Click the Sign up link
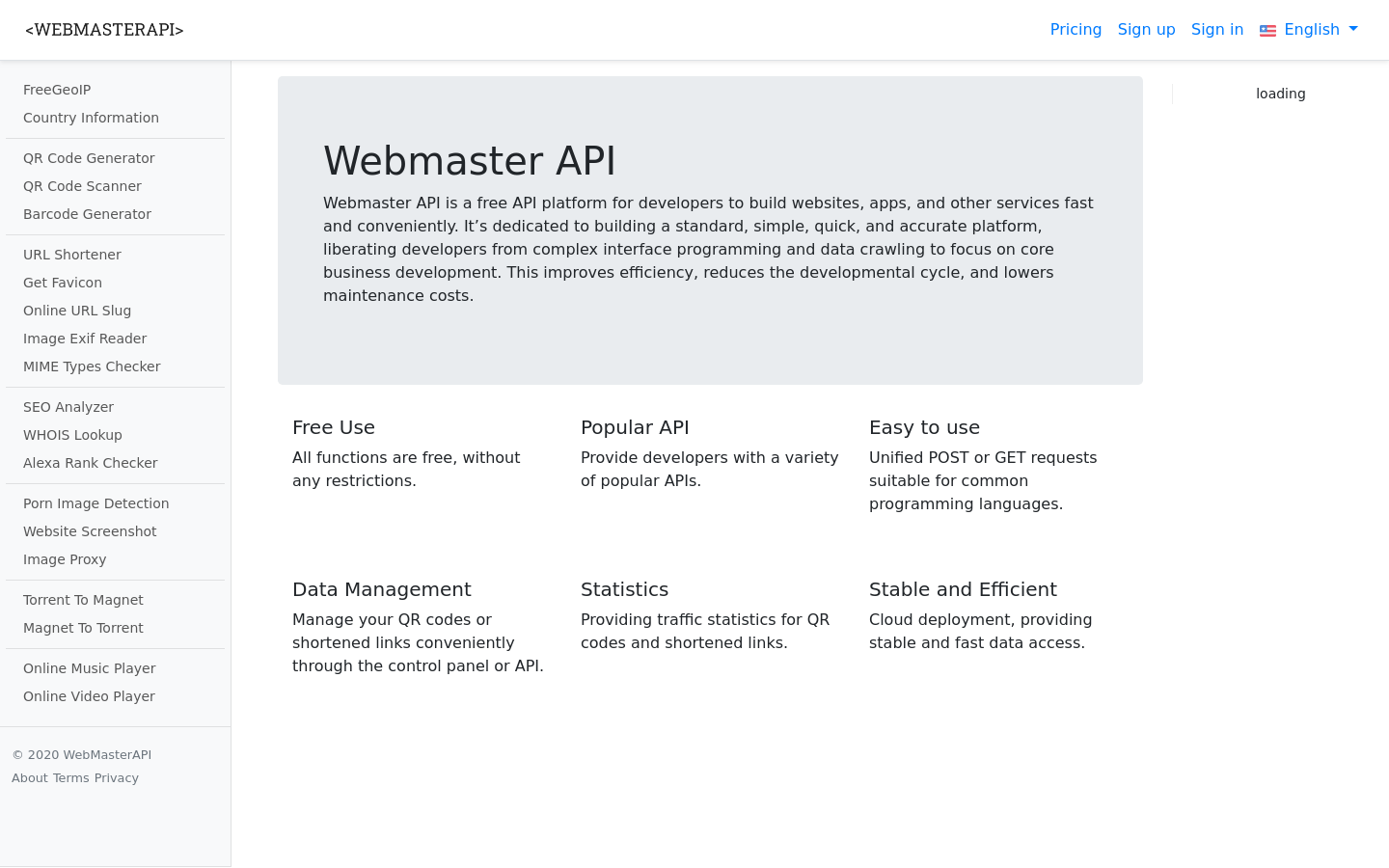This screenshot has width=1389, height=868. pos(1146,29)
